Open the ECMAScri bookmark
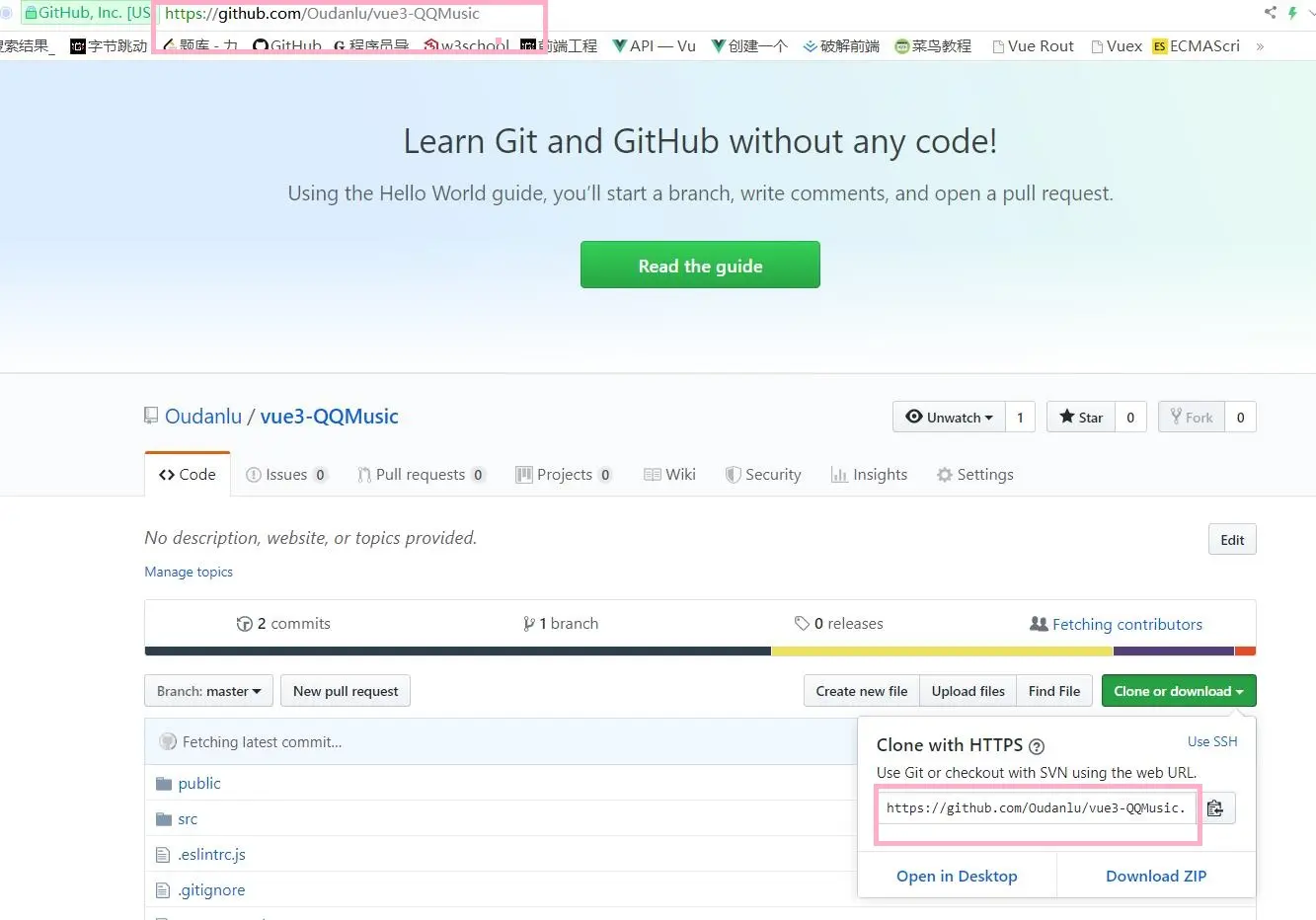Viewport: 1316px width, 920px height. point(1197,46)
